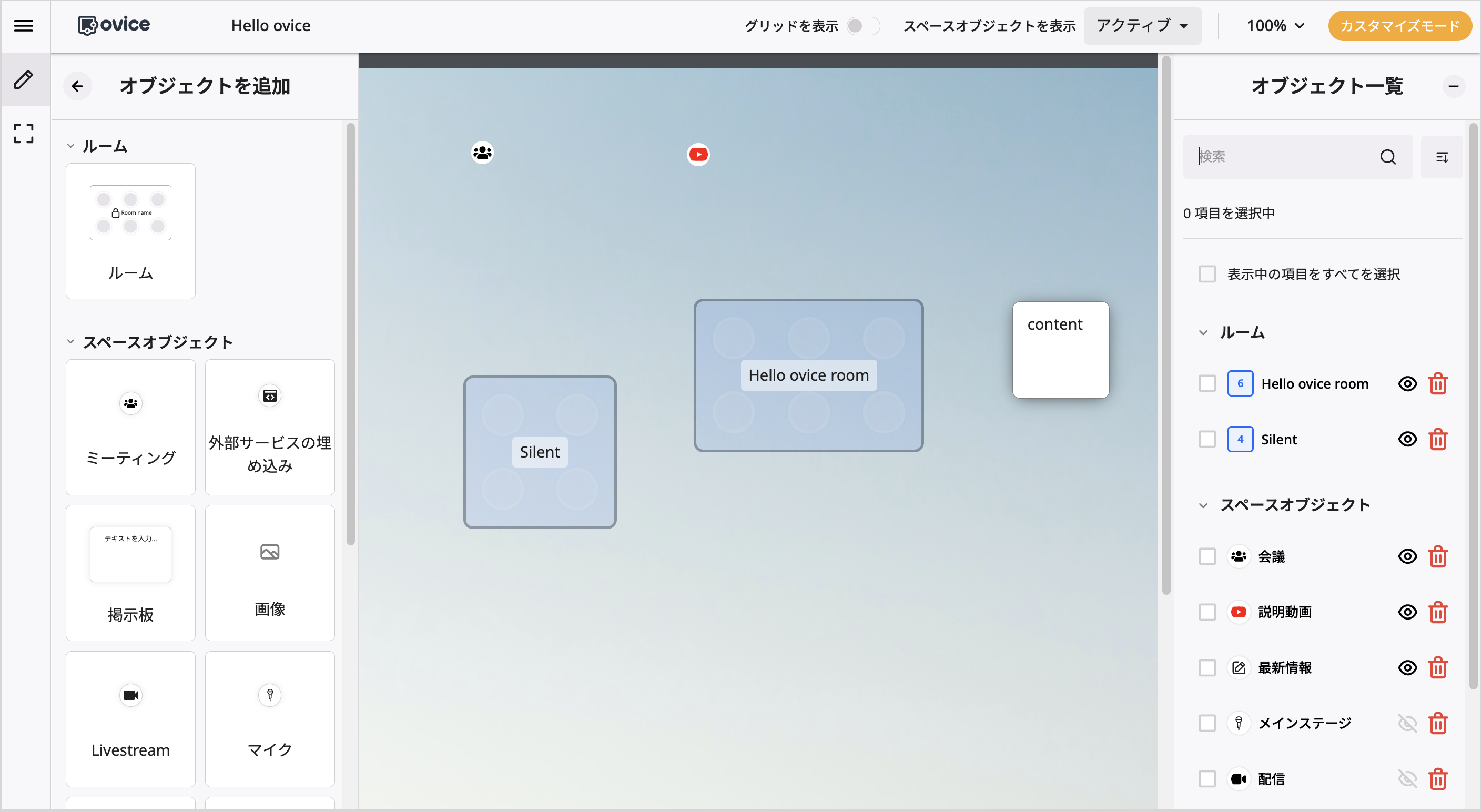Select the content bulletin board on canvas

1060,350
